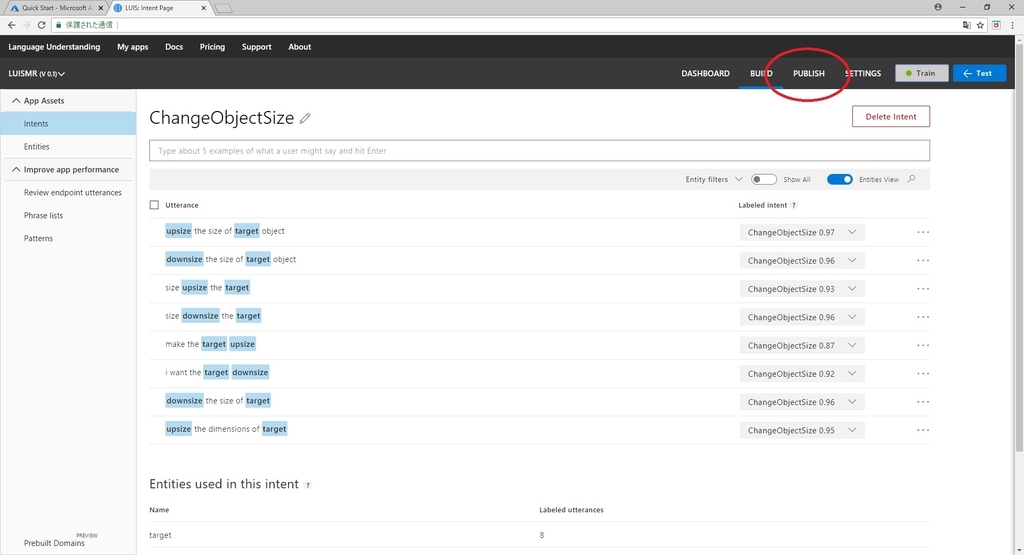
Task: Open the Chrome three-dot menu
Action: point(1012,25)
